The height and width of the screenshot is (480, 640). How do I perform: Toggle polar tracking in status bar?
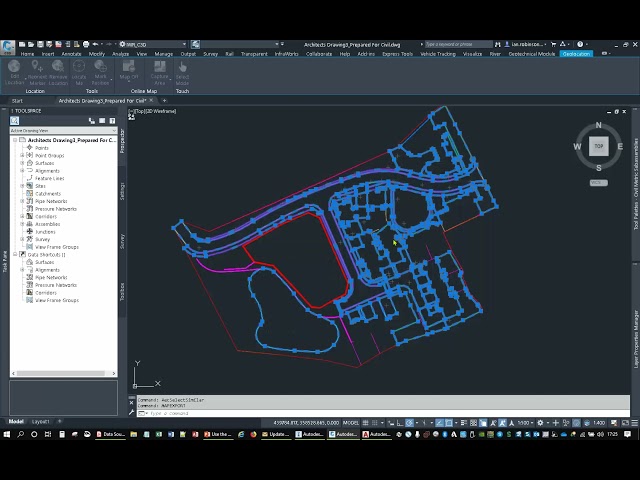[410, 423]
